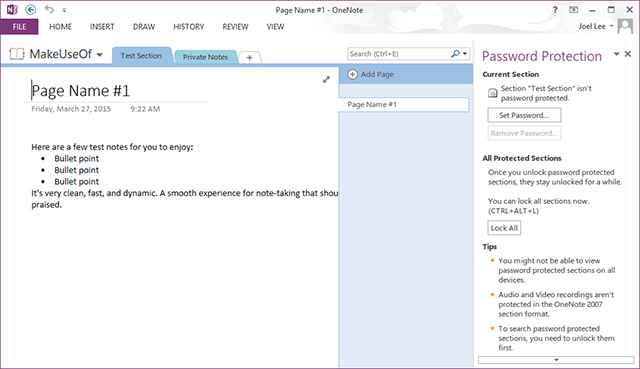
Task: Click the MakeUseOf notebook icon
Action: coord(17,54)
